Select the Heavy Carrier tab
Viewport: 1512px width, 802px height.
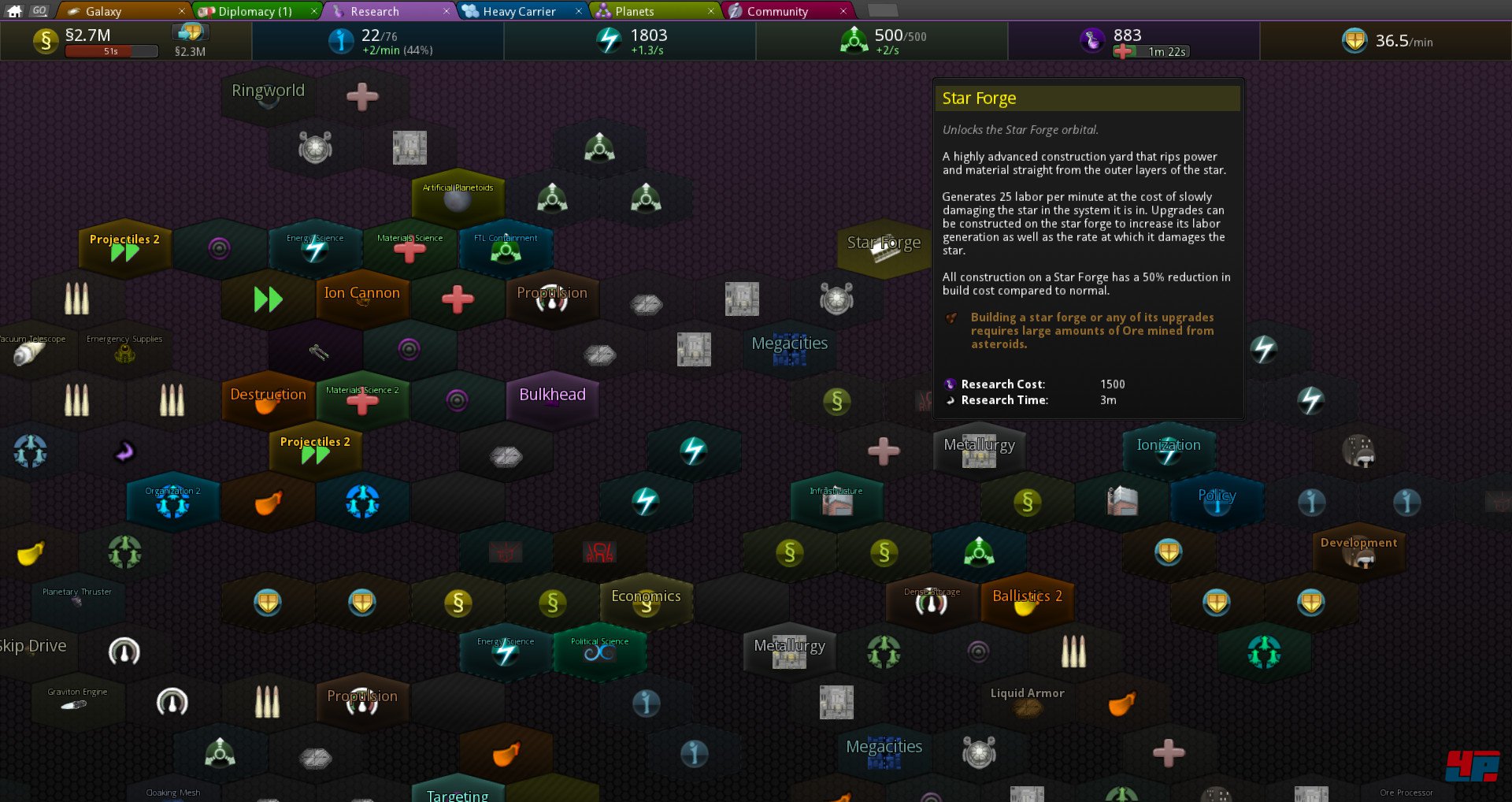coord(519,11)
